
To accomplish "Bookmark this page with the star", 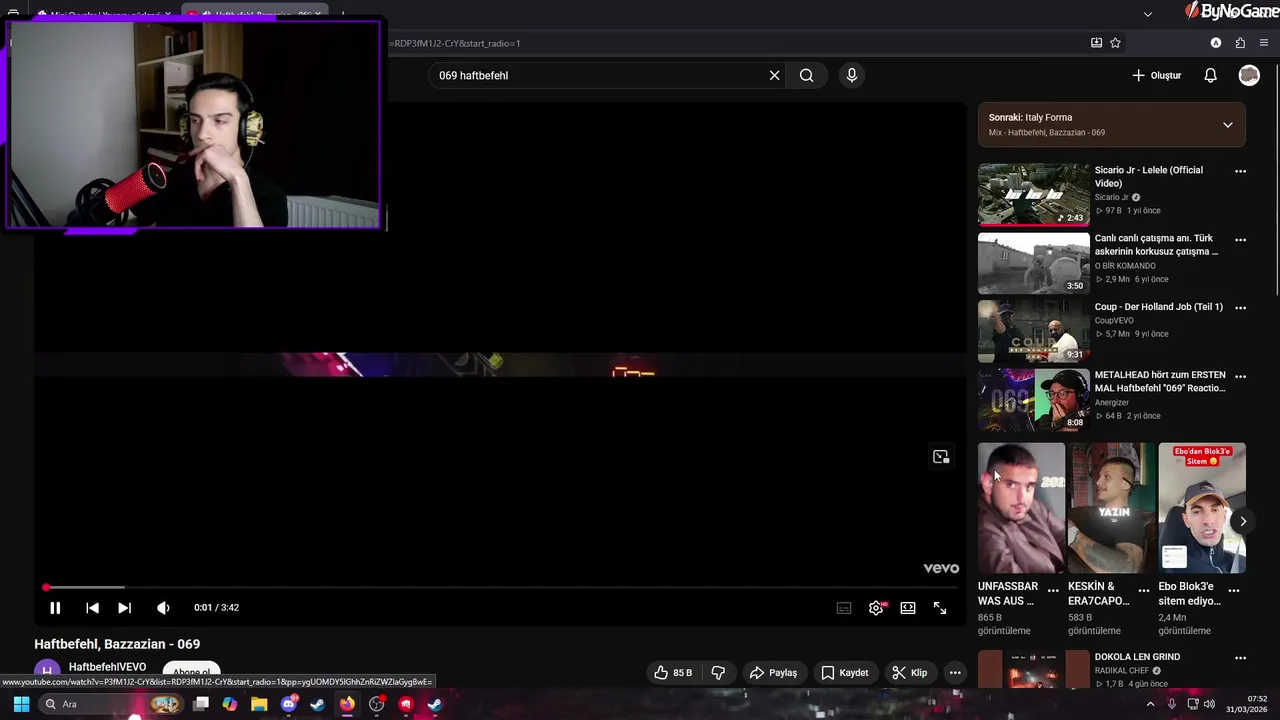I will [x=1115, y=43].
